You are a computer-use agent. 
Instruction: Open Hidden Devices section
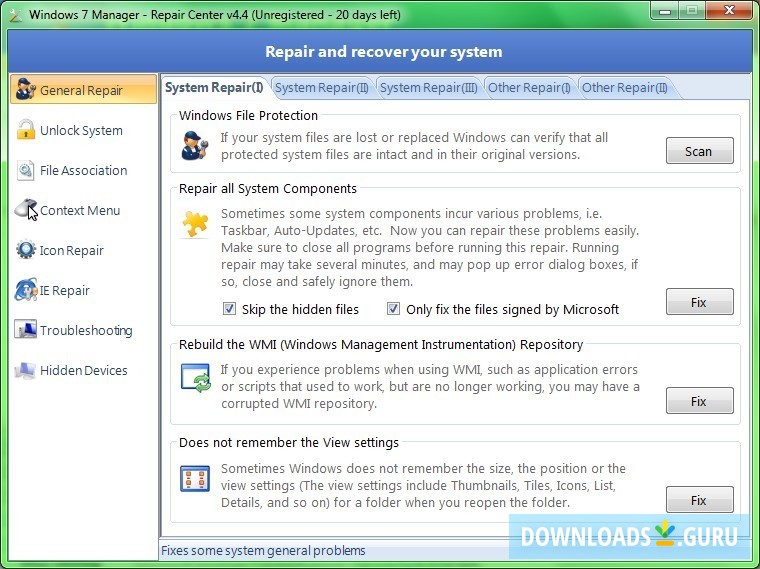tap(84, 370)
